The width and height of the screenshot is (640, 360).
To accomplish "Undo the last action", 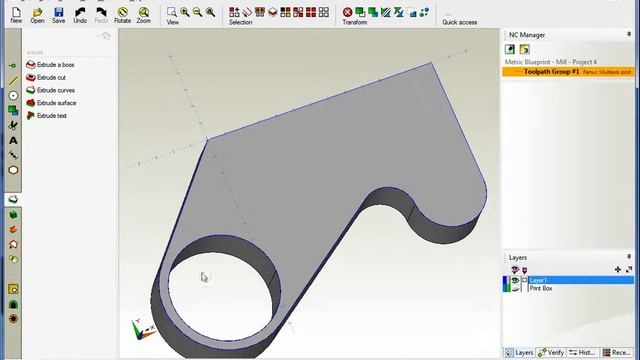I will click(80, 15).
